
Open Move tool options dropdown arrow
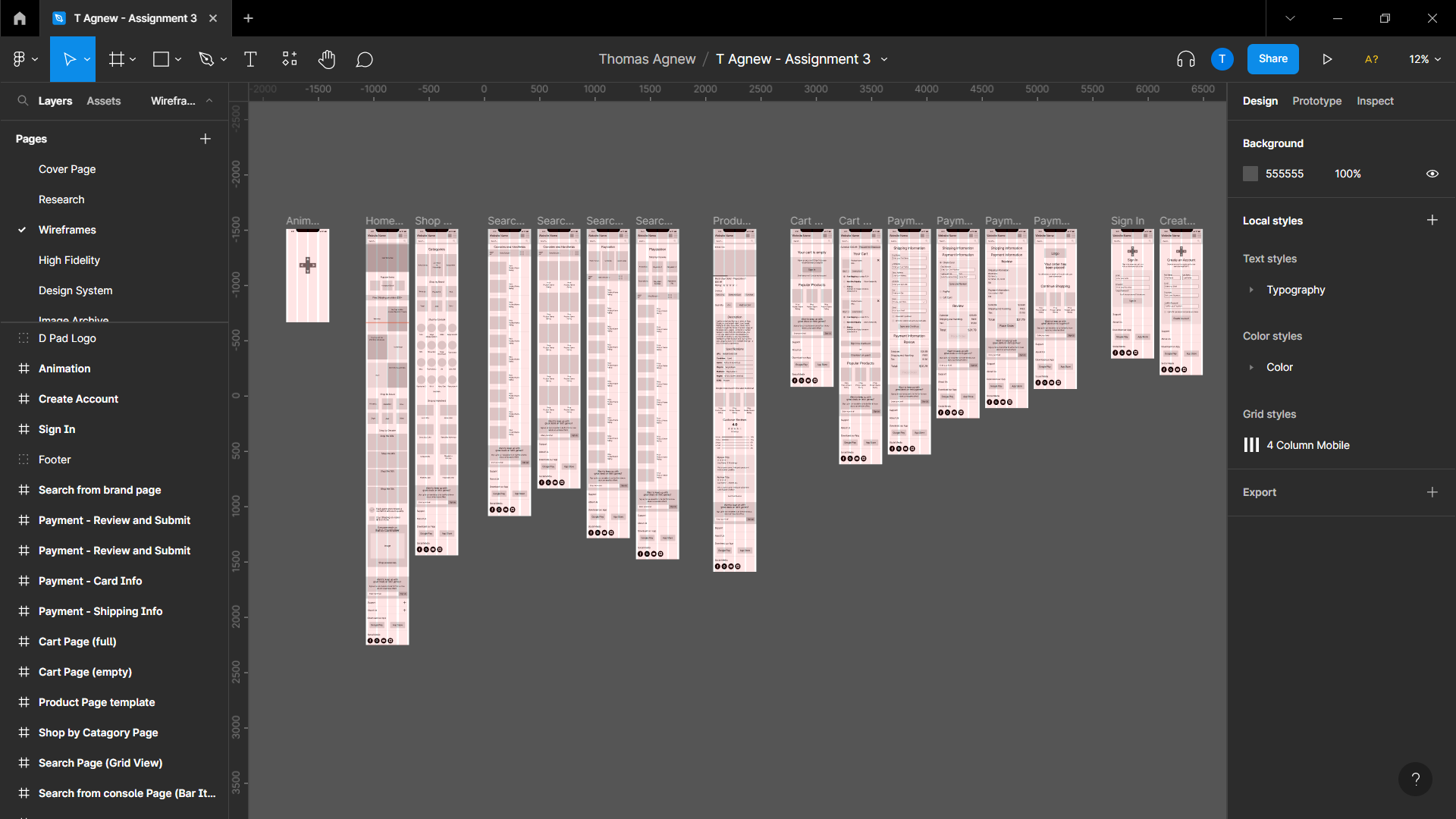(87, 59)
